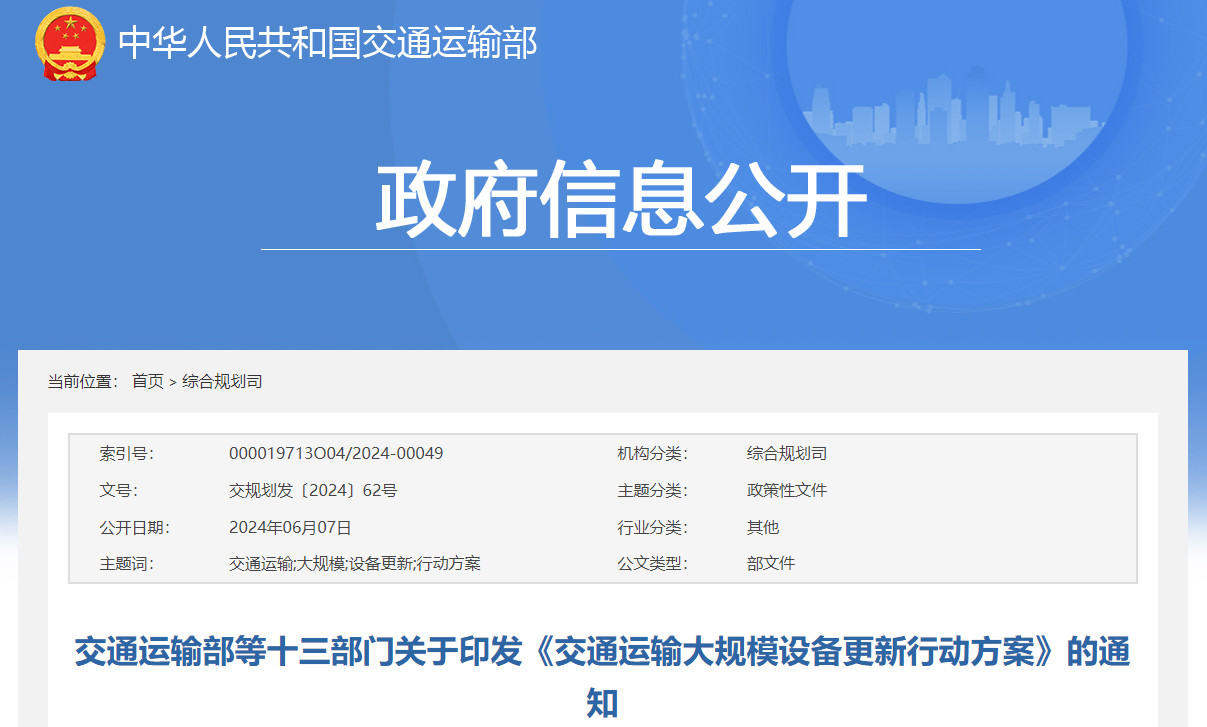The image size is (1207, 727).
Task: Click the 其他 industry category value
Action: point(763,527)
